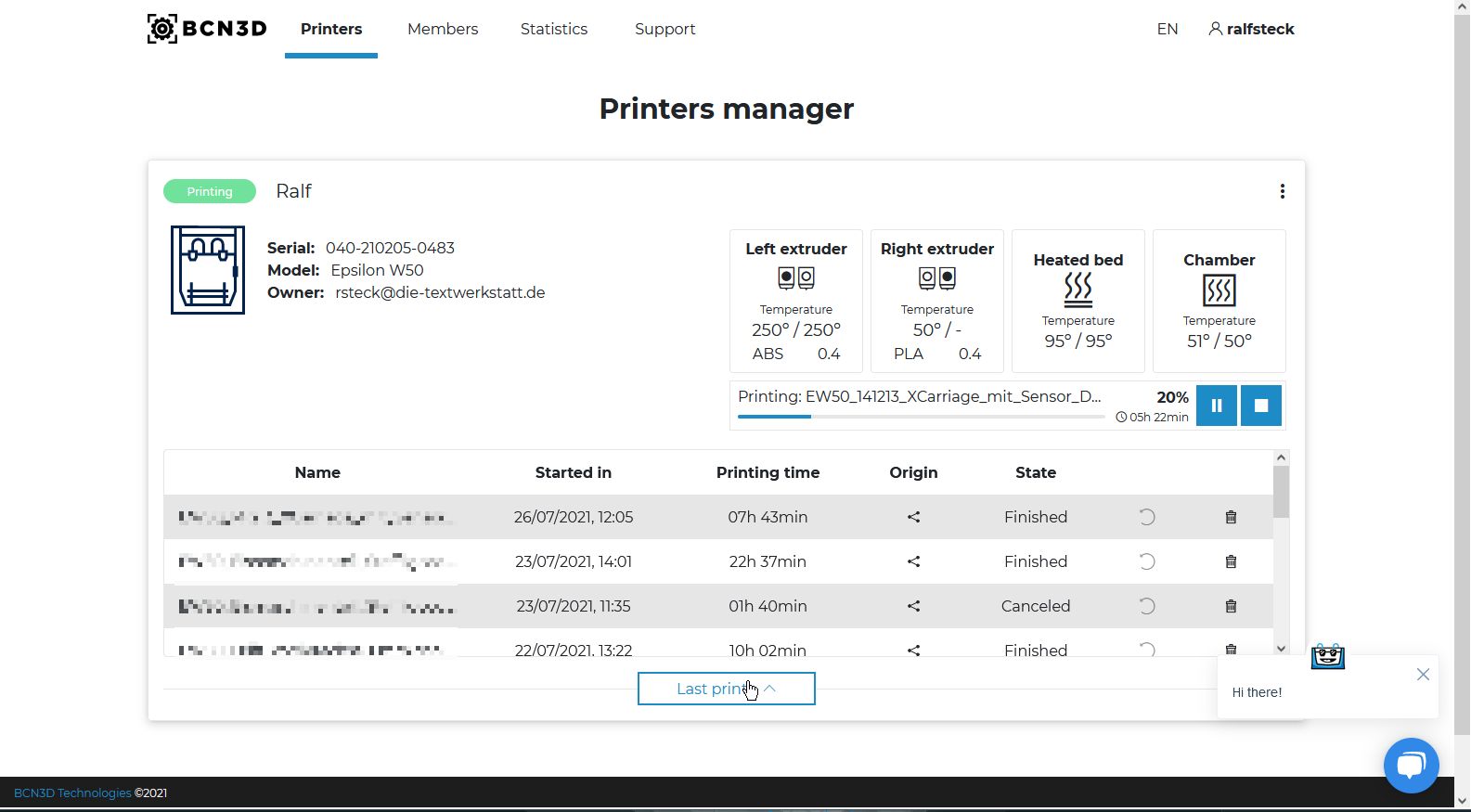Click the Chamber heating icon
Viewport: 1471px width, 812px height.
(1219, 290)
